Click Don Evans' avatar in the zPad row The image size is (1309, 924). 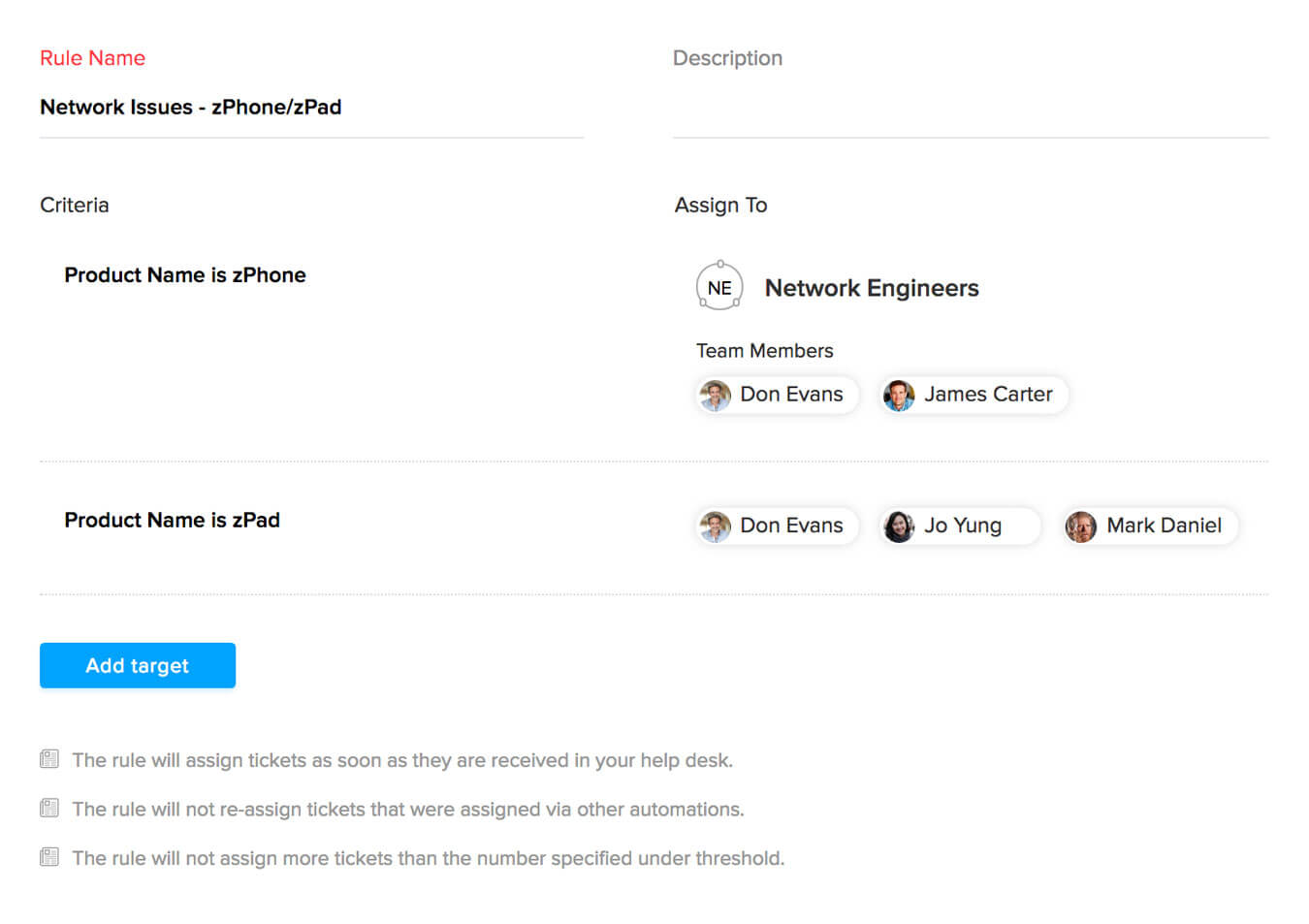[716, 526]
